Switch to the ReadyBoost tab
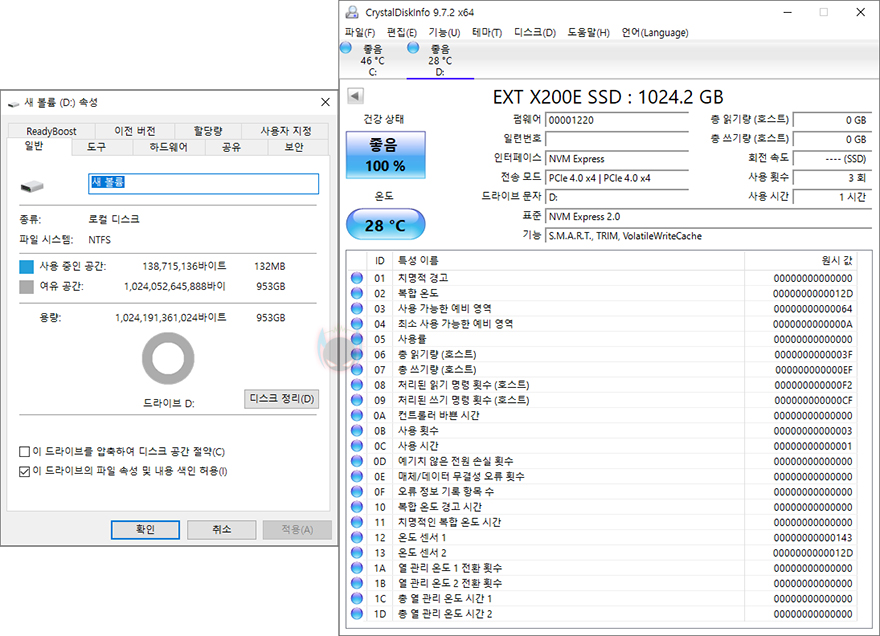Viewport: 880px width, 636px height. coord(51,131)
